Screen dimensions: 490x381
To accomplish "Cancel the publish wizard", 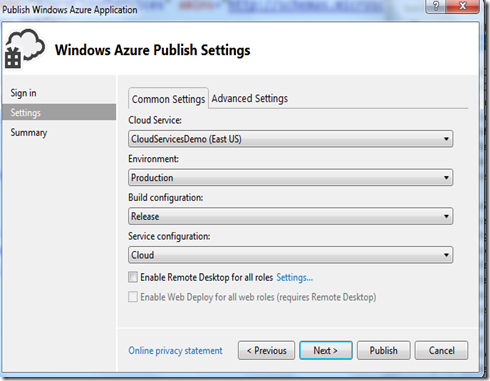I will tap(441, 350).
